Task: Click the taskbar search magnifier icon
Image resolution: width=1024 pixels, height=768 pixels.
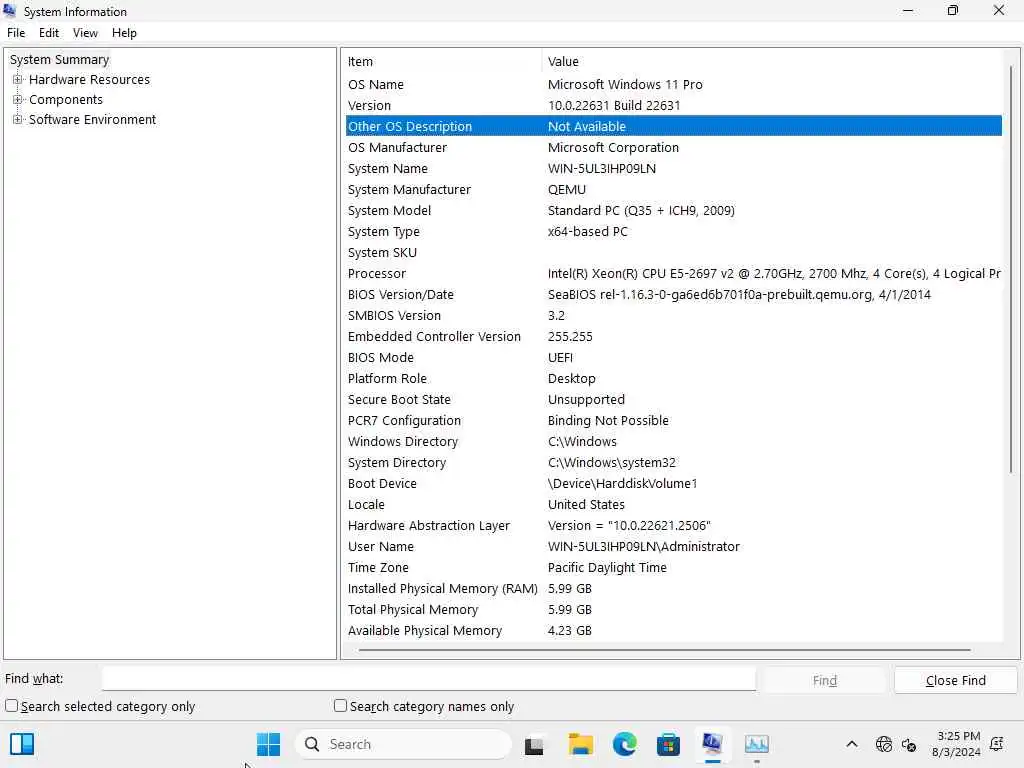Action: coord(312,744)
